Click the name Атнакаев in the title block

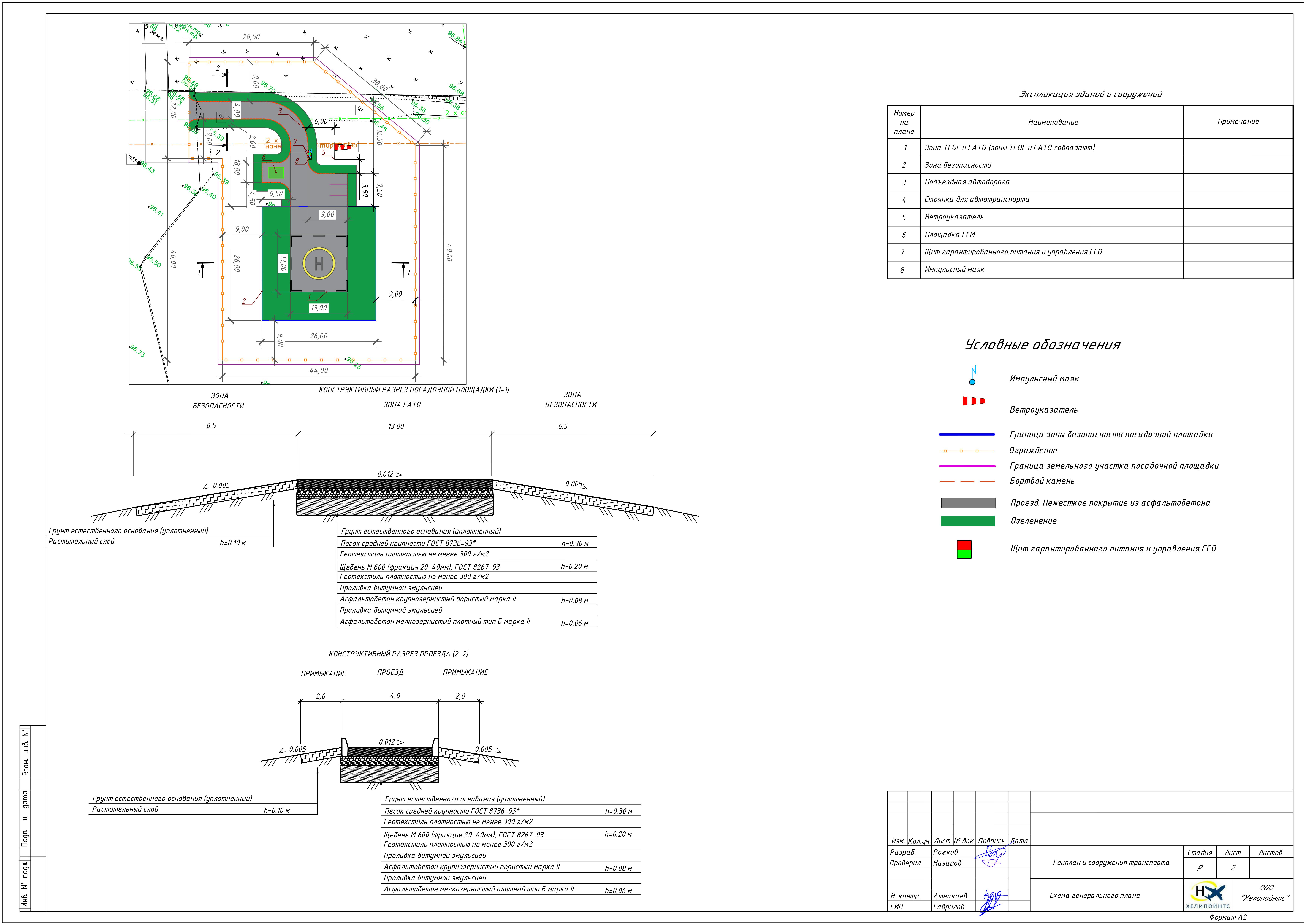pos(950,896)
